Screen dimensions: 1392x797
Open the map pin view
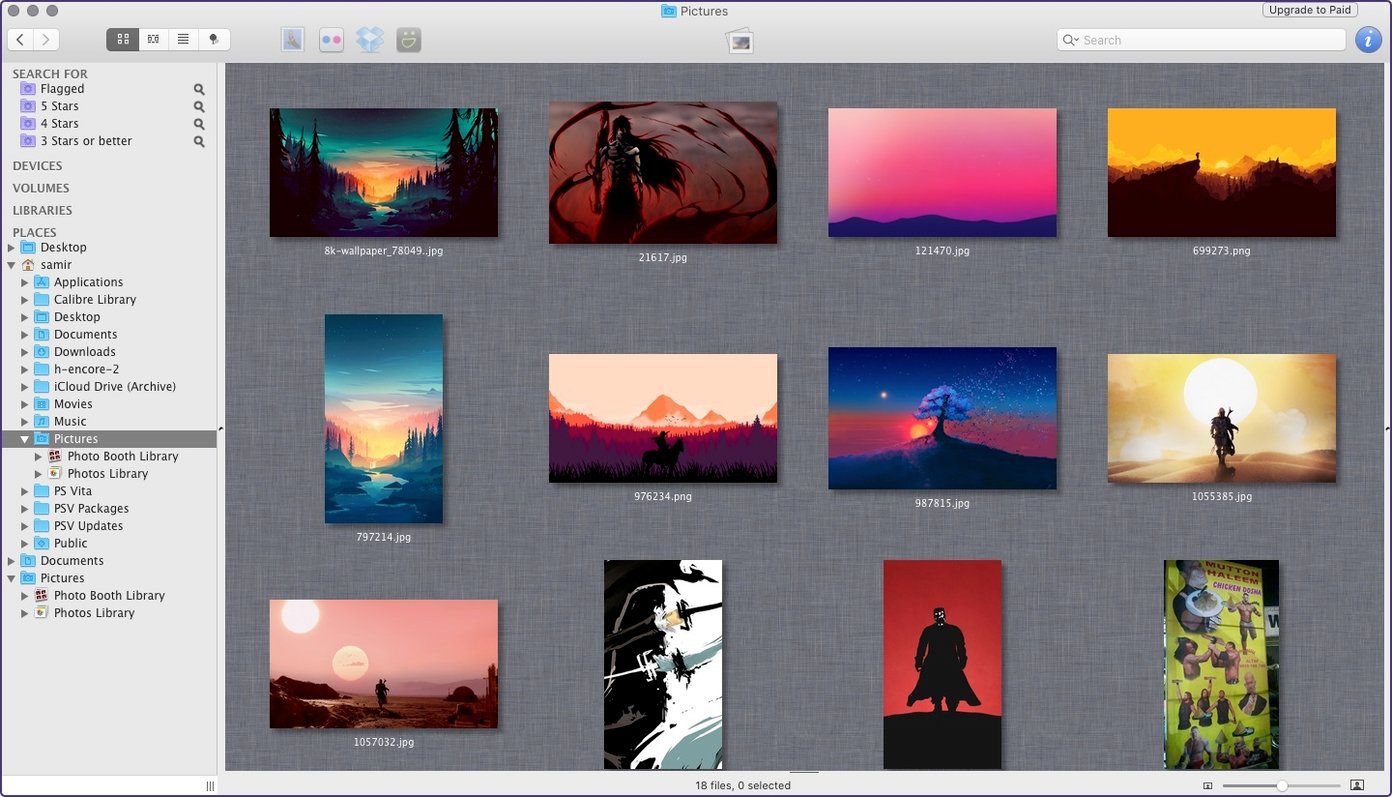click(214, 40)
